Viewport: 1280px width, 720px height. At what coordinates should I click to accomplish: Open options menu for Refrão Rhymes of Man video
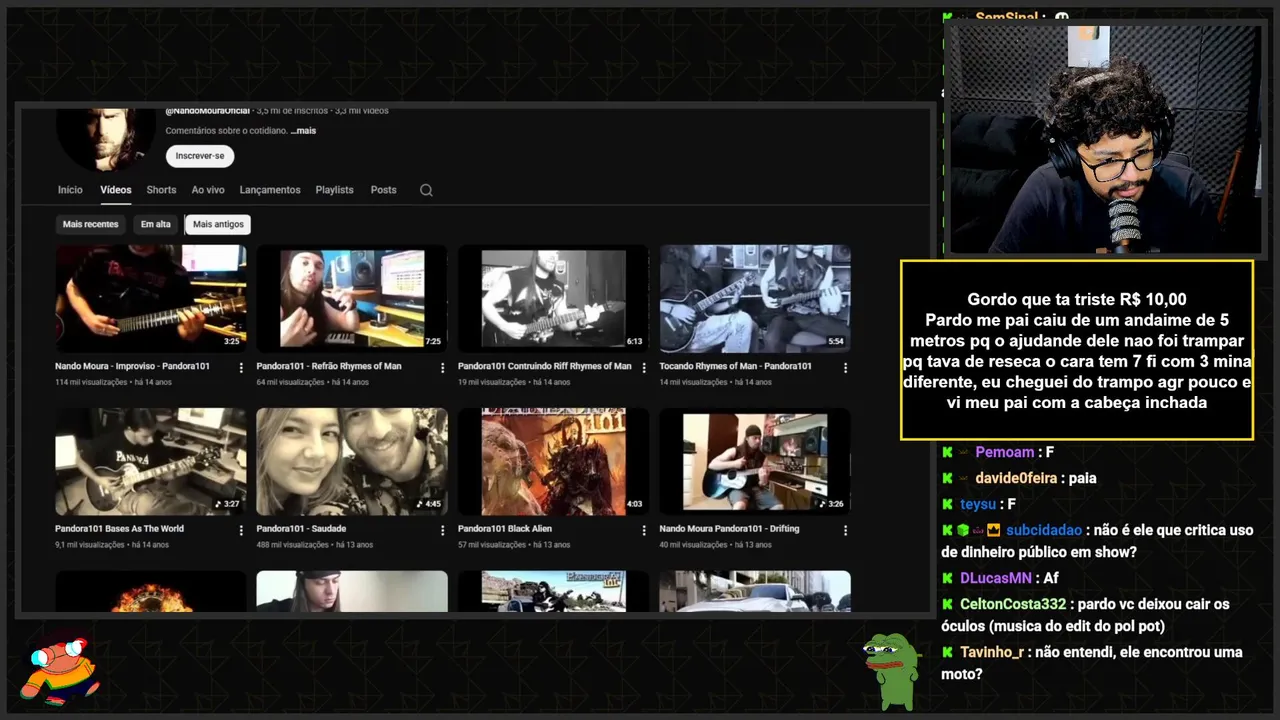(x=443, y=368)
